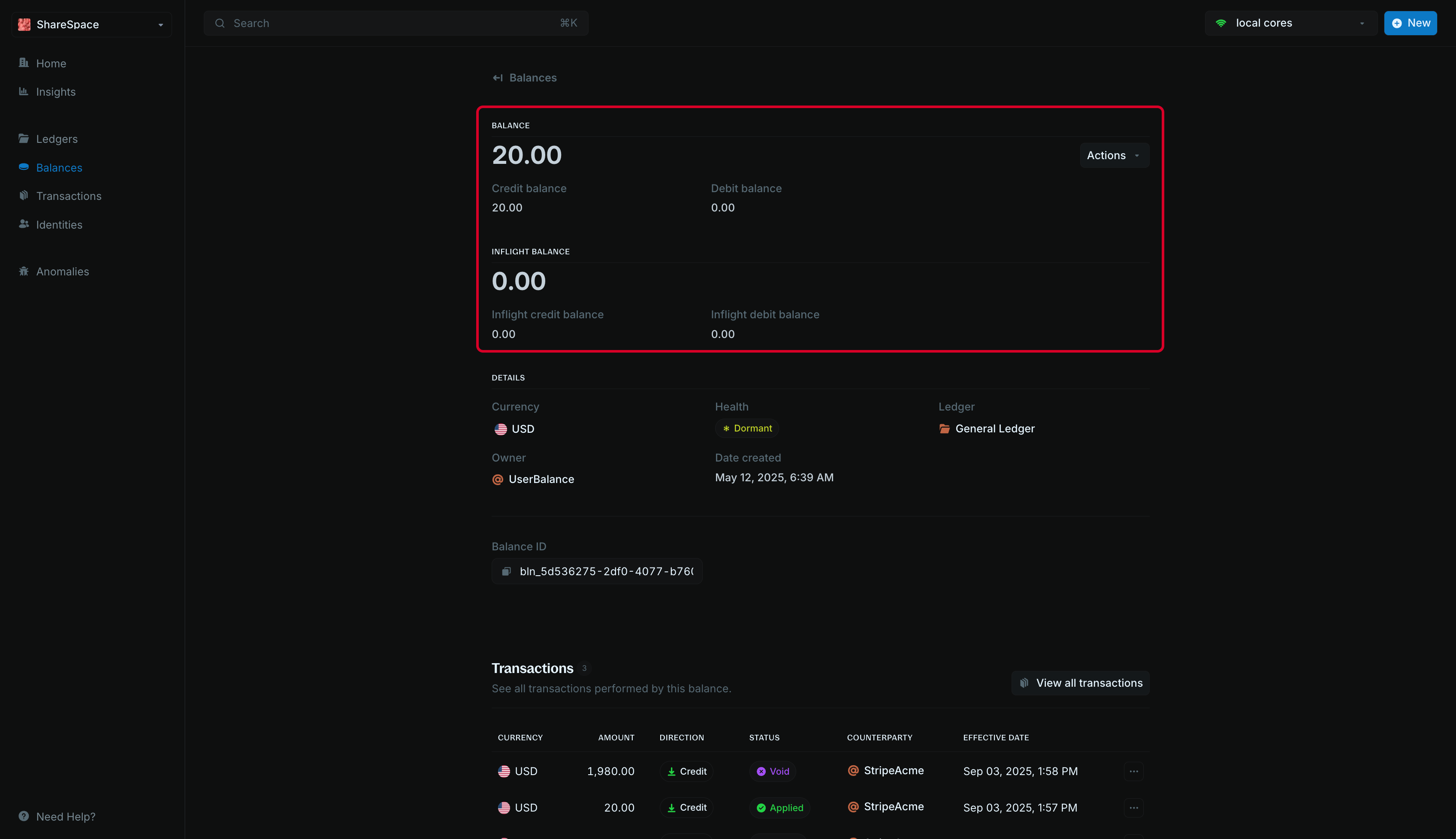
Task: Click the Ledgers folder icon
Action: pyautogui.click(x=24, y=138)
